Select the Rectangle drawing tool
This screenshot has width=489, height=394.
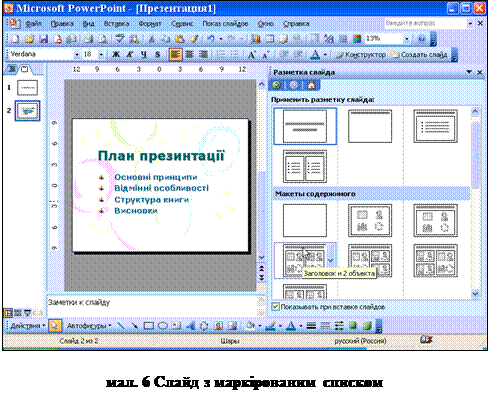click(149, 326)
